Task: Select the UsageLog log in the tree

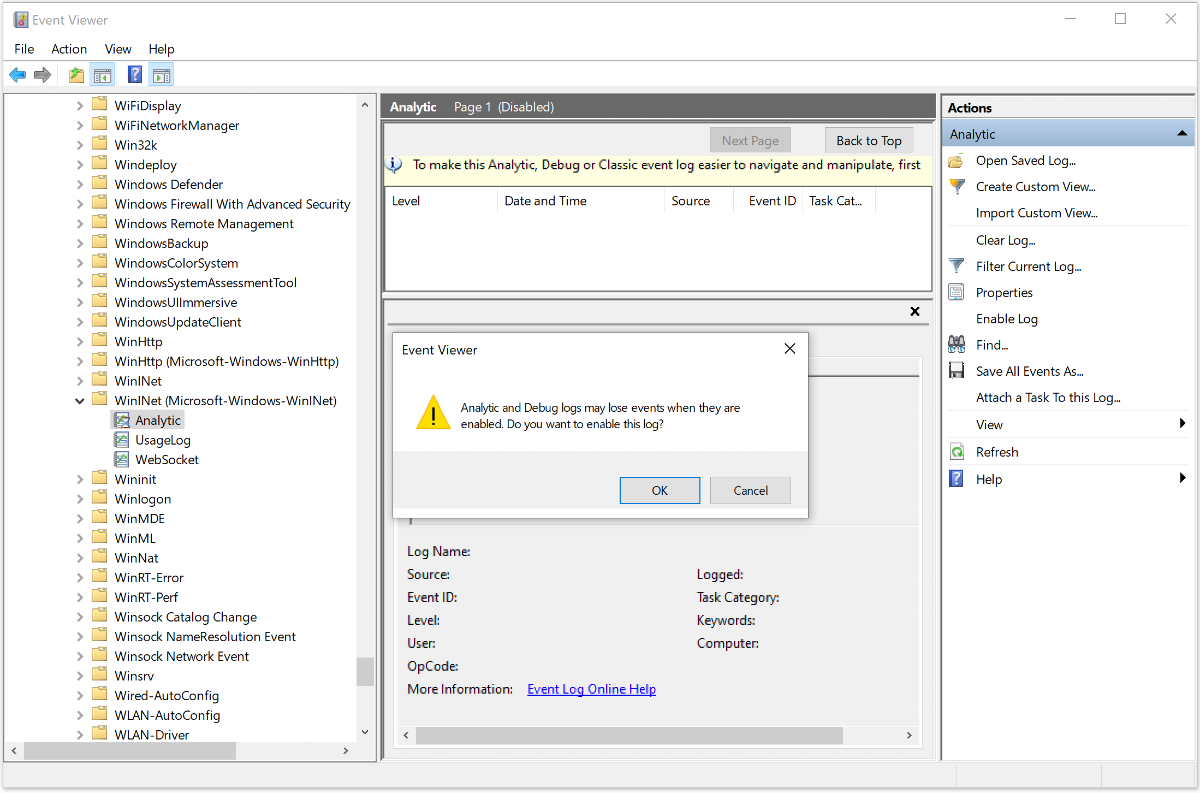Action: coord(163,440)
